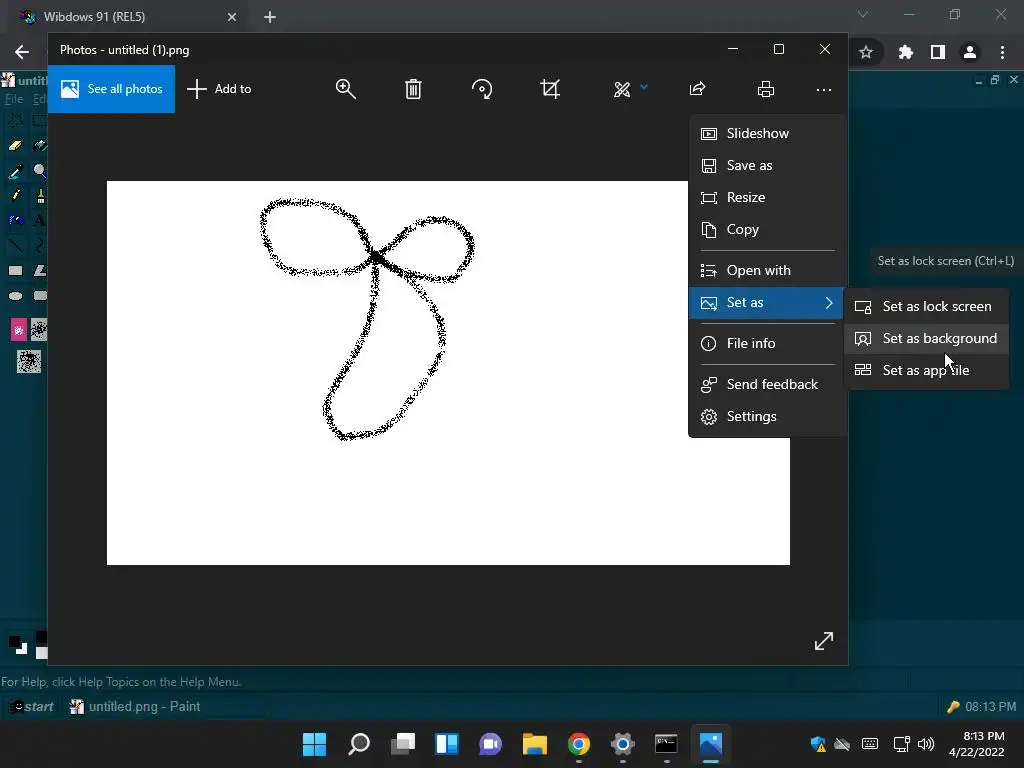Screen dimensions: 1024x768
Task: Choose Set as lock screen
Action: click(x=927, y=306)
